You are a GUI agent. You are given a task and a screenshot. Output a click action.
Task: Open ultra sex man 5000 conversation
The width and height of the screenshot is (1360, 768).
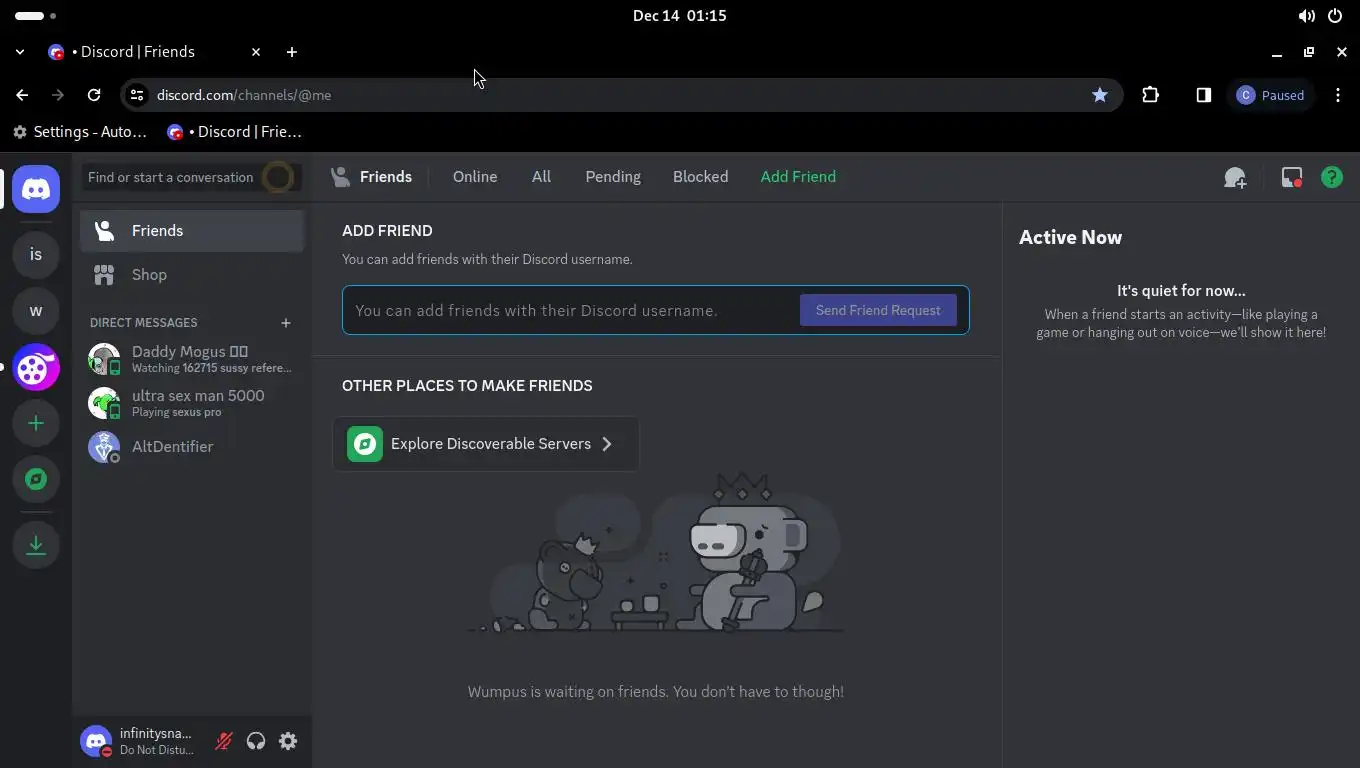[192, 403]
